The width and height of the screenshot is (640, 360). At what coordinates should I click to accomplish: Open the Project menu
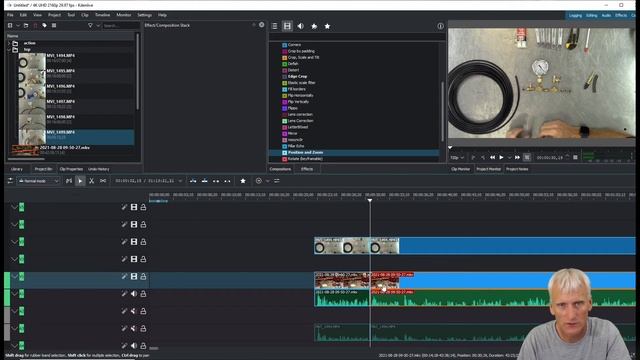pyautogui.click(x=54, y=15)
